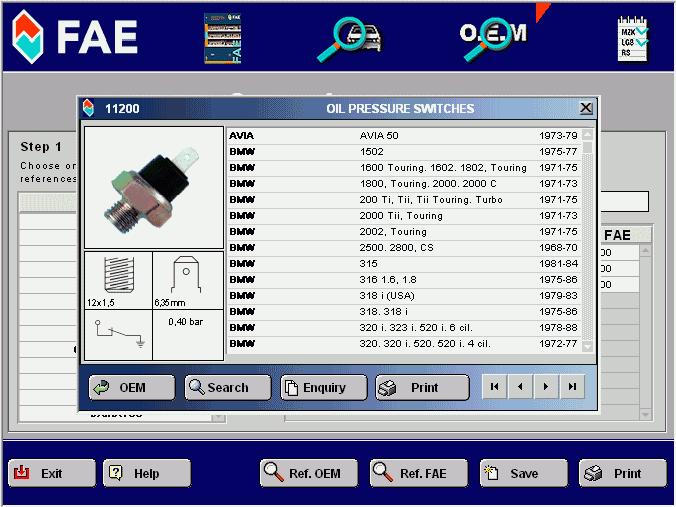Click the Enquiry button
The width and height of the screenshot is (676, 507).
point(323,388)
